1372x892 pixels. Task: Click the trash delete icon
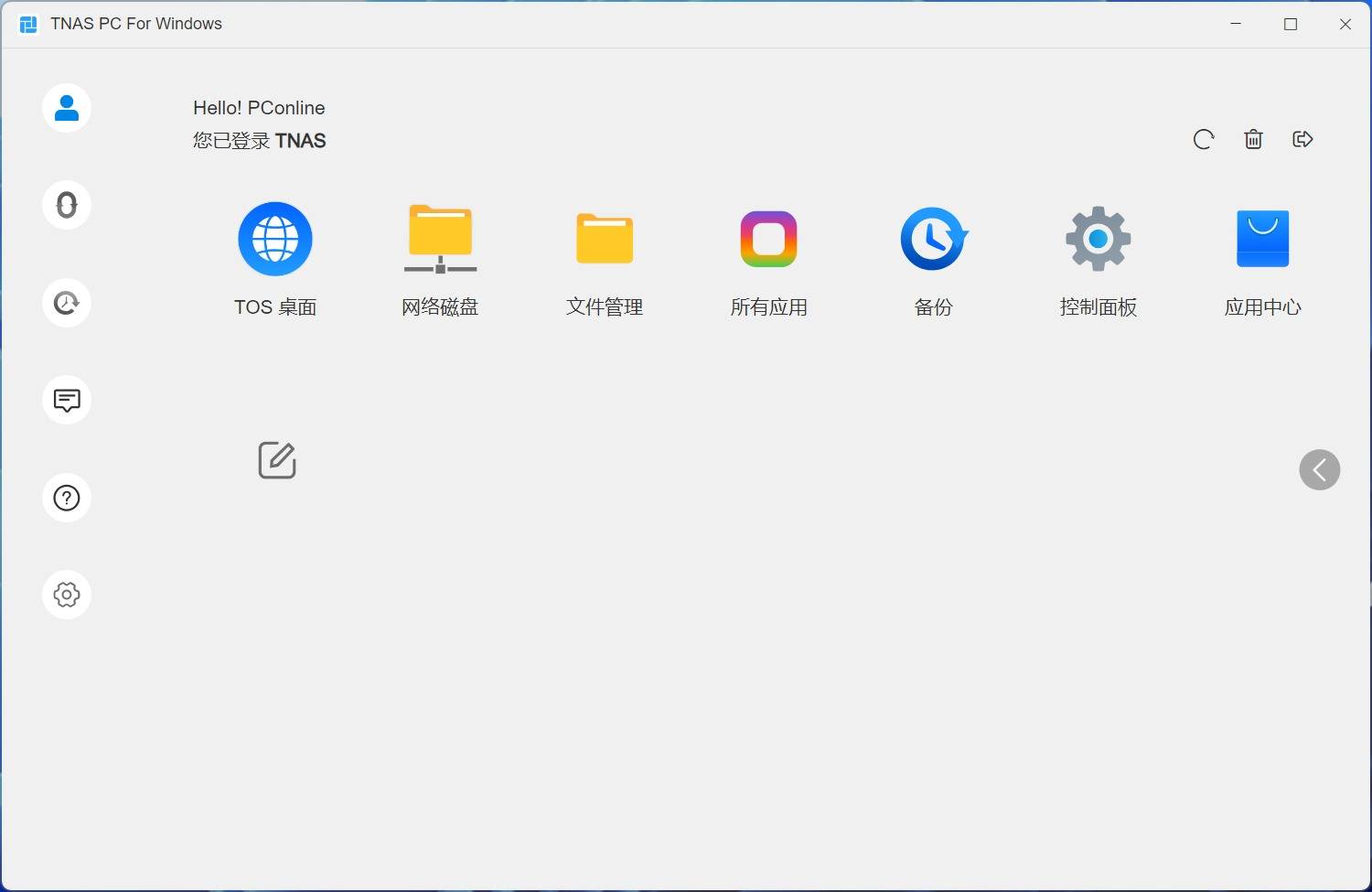[1253, 139]
